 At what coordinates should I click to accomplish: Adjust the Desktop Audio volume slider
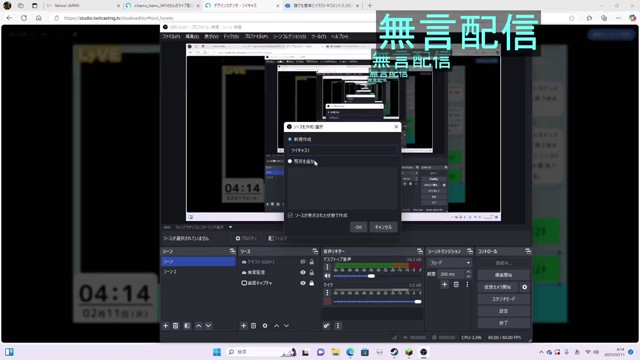(353, 276)
